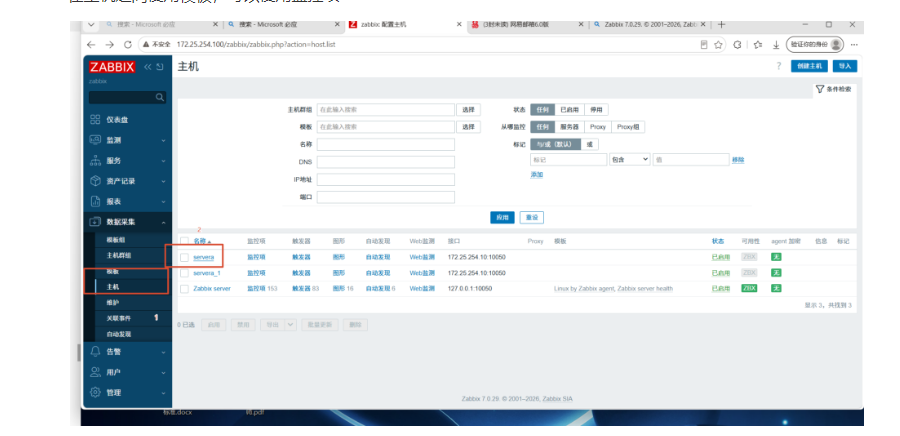Viewport: 900px width, 436px height.
Task: Click 导入 import button
Action: click(x=845, y=66)
